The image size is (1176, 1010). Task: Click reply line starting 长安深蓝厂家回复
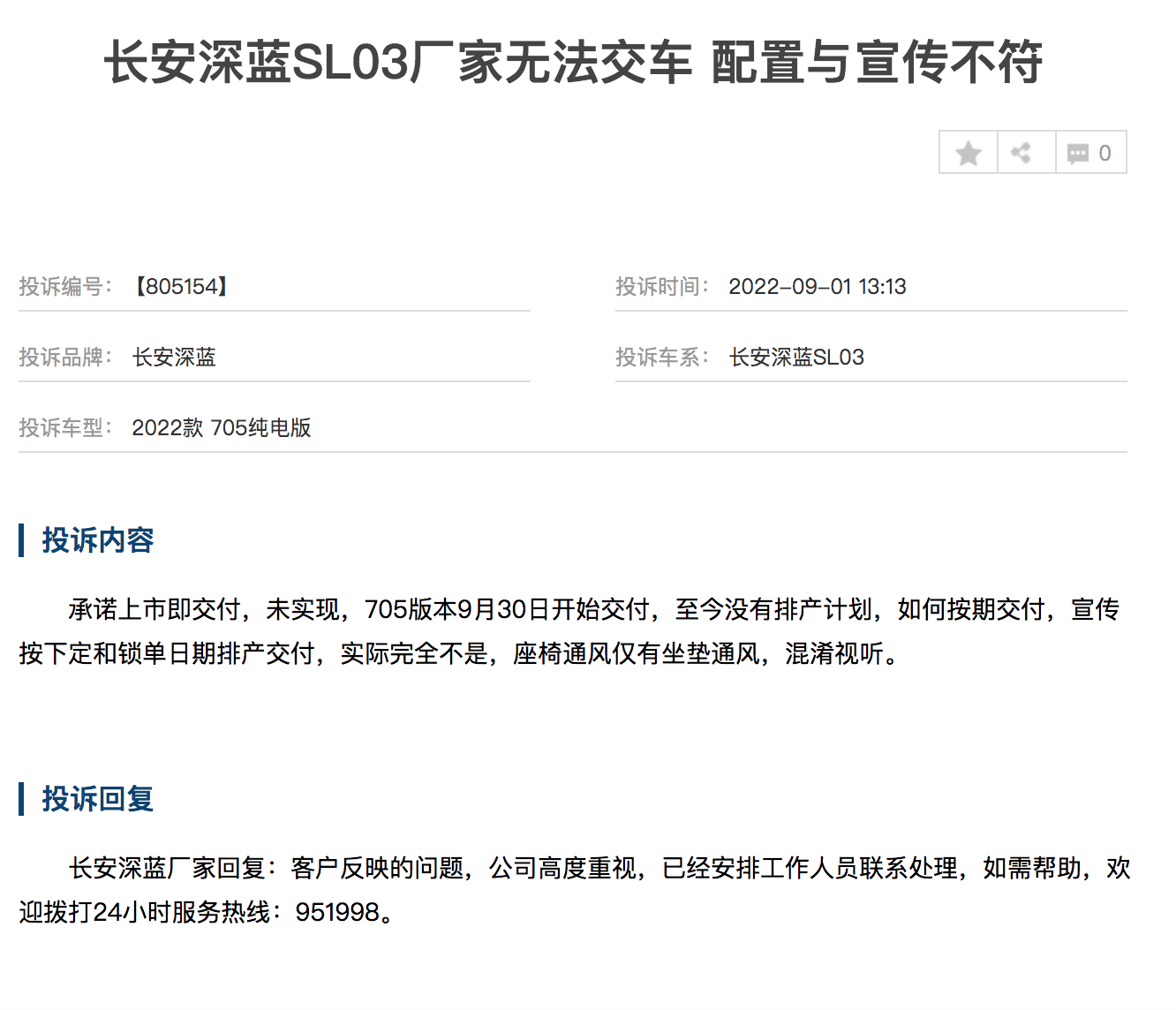point(599,868)
